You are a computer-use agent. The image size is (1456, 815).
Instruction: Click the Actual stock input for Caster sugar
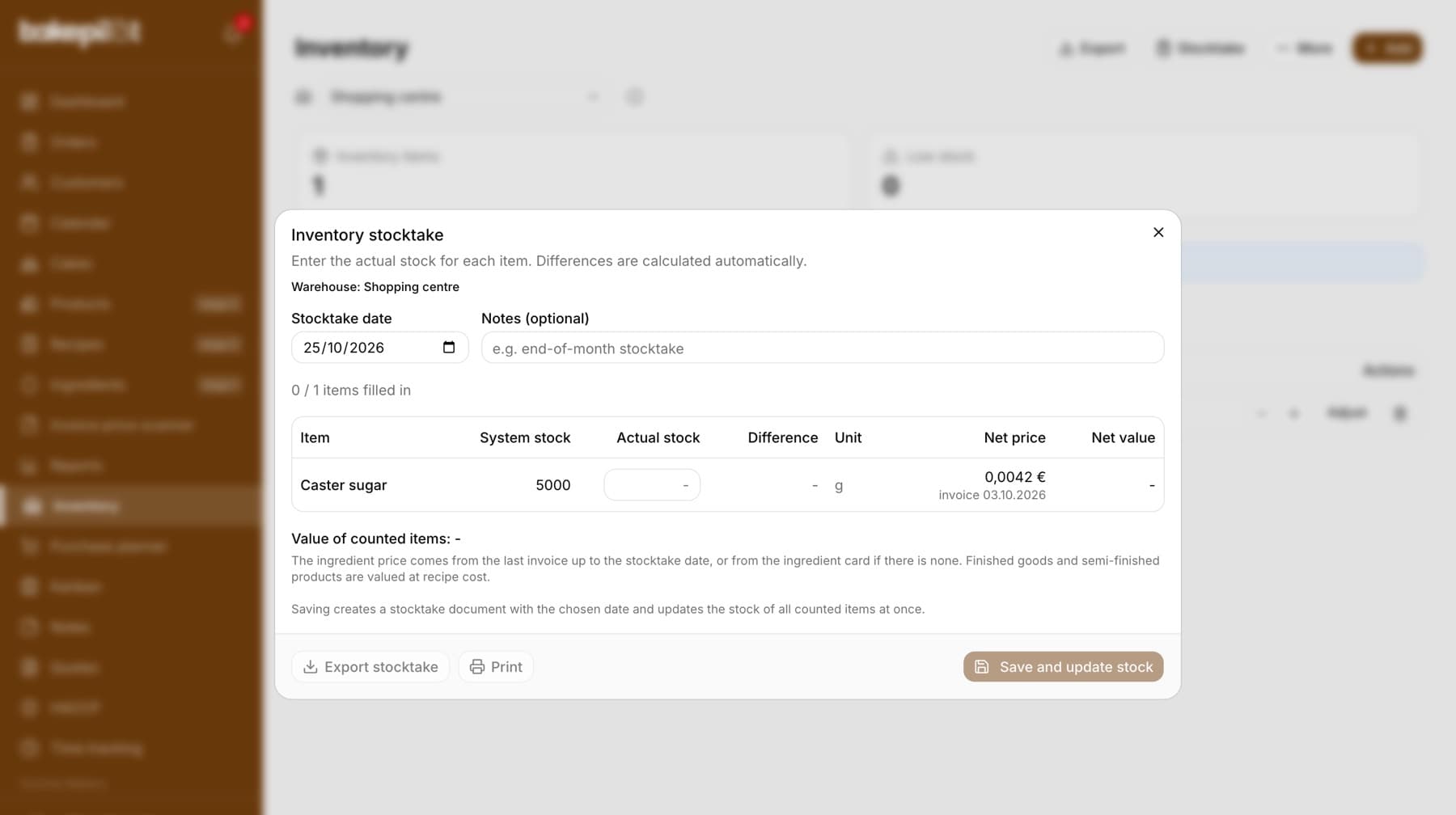tap(652, 485)
